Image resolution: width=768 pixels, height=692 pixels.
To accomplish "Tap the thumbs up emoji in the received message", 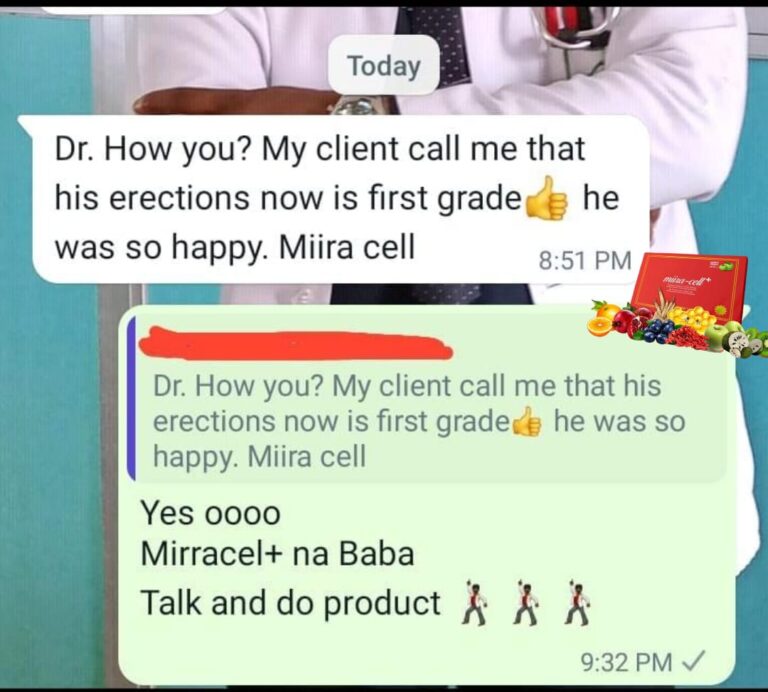I will pos(547,198).
